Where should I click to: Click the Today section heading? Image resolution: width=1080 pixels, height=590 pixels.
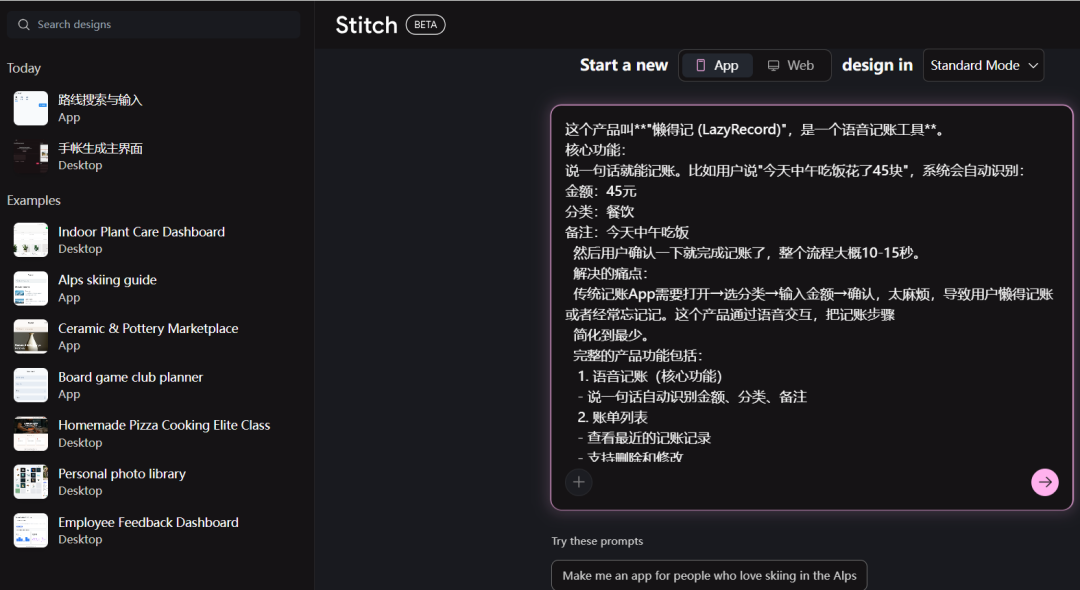[x=23, y=68]
